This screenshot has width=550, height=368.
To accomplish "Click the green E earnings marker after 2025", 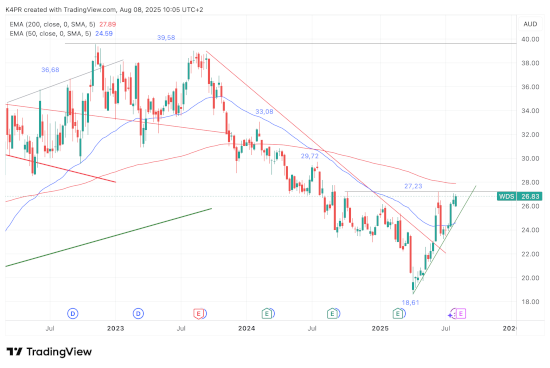I will (398, 313).
